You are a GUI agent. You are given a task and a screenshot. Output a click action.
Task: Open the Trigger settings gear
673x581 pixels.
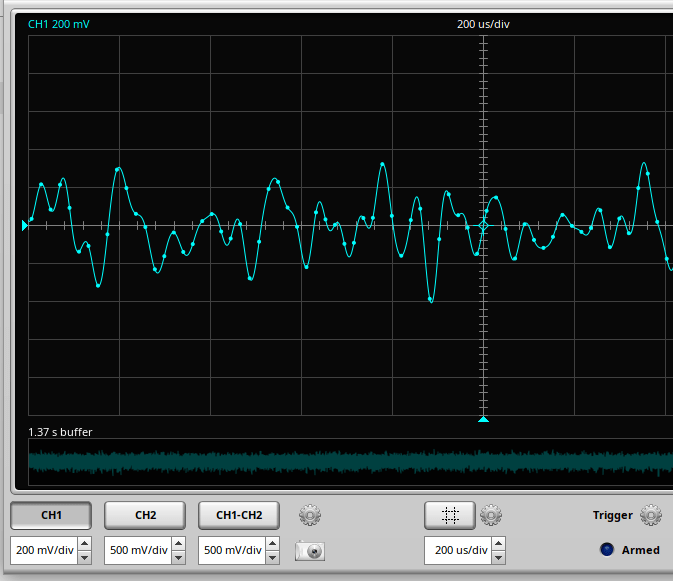click(x=651, y=515)
